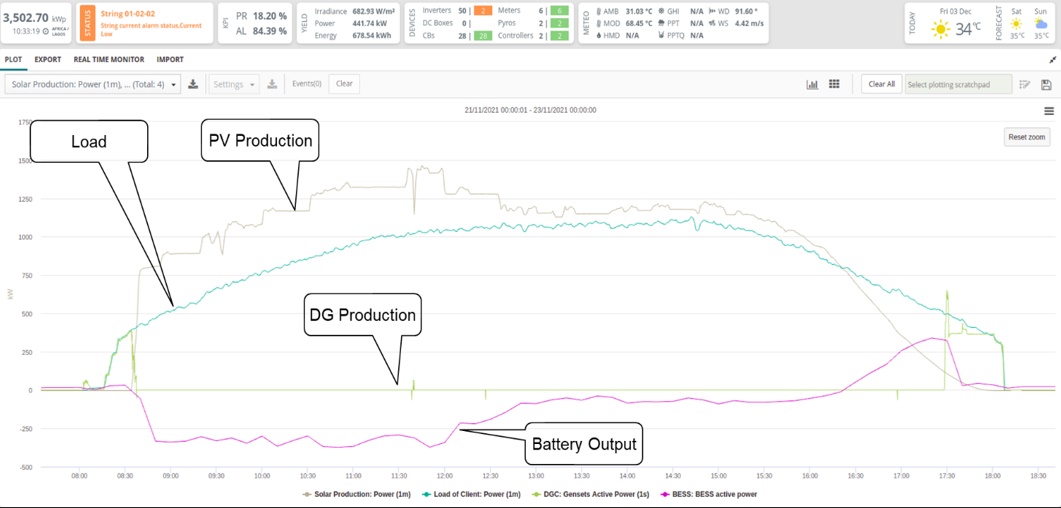1061x508 pixels.
Task: Save the plot with the floppy disk icon
Action: (x=1046, y=85)
